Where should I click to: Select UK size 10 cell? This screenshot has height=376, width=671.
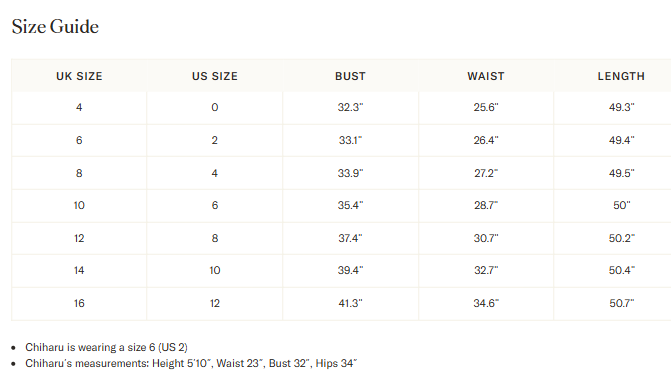coord(79,205)
